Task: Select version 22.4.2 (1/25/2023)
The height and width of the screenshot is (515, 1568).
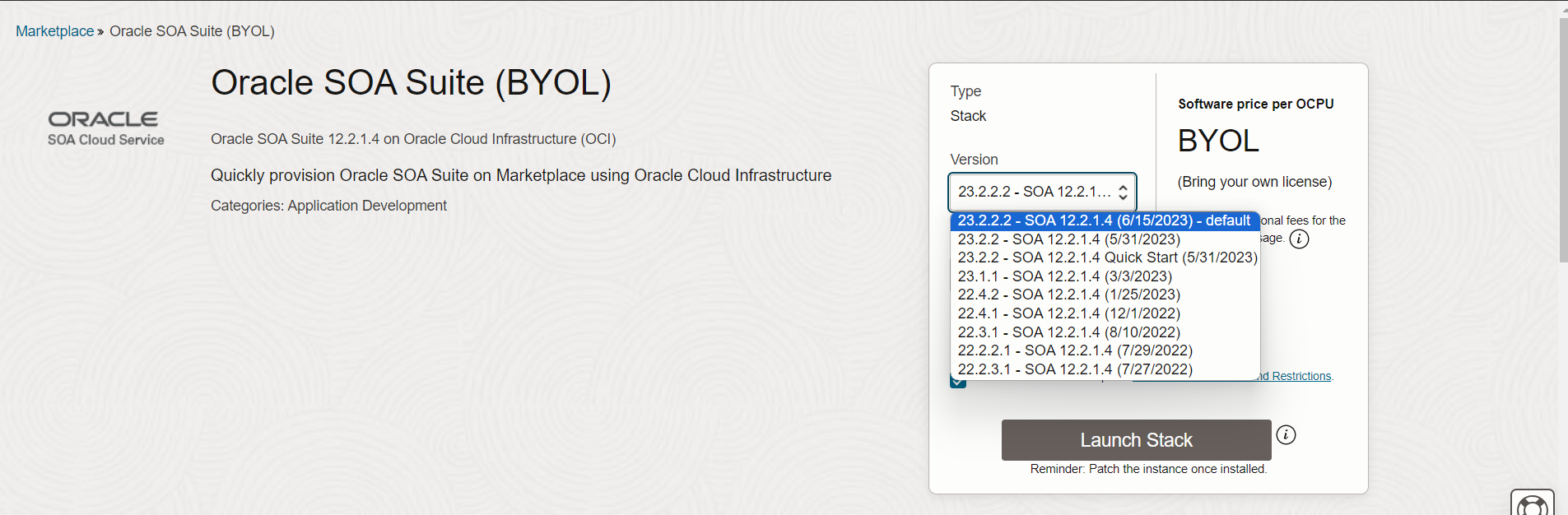Action: click(1105, 295)
